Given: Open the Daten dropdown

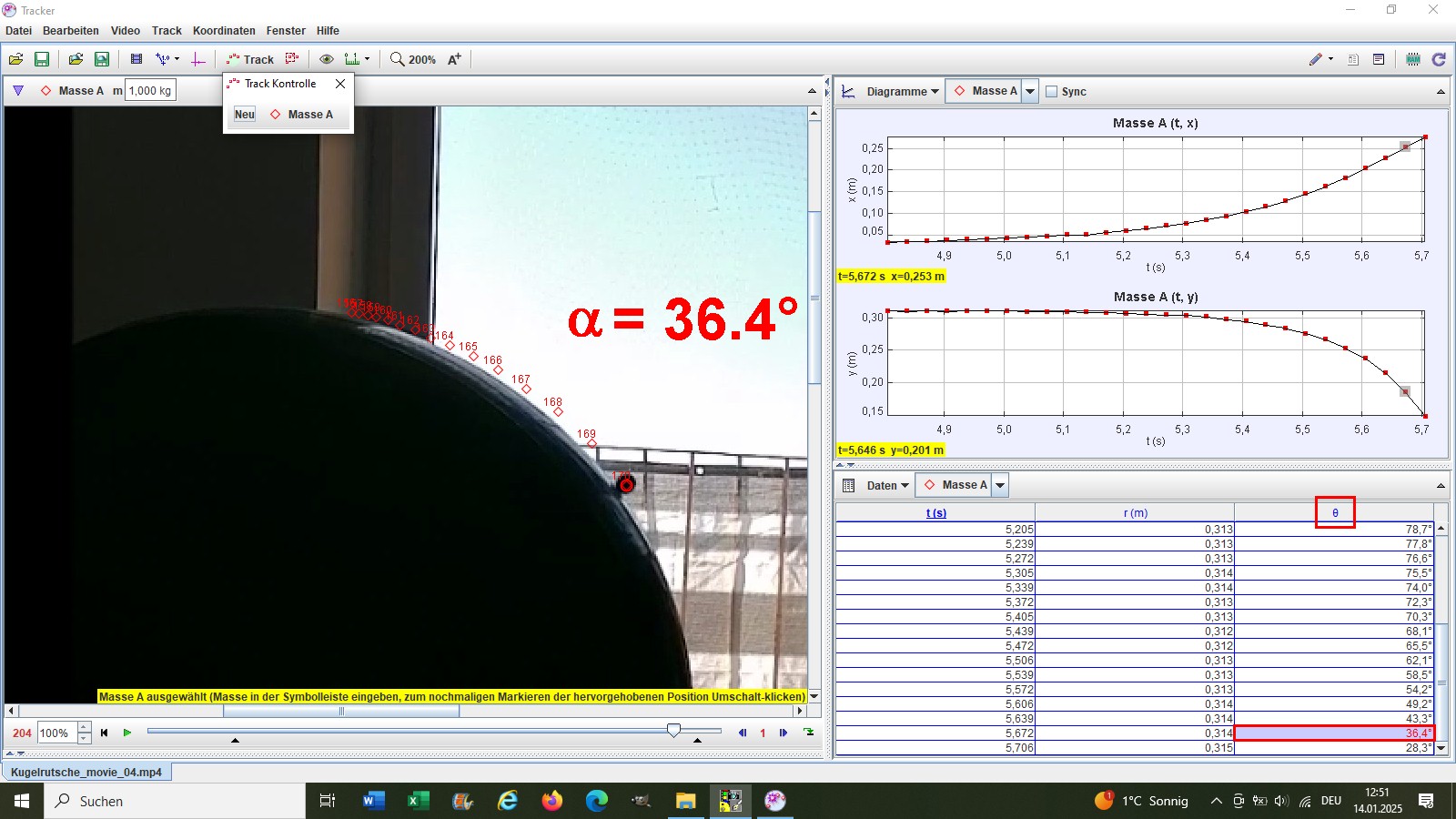Looking at the screenshot, I should 887,485.
